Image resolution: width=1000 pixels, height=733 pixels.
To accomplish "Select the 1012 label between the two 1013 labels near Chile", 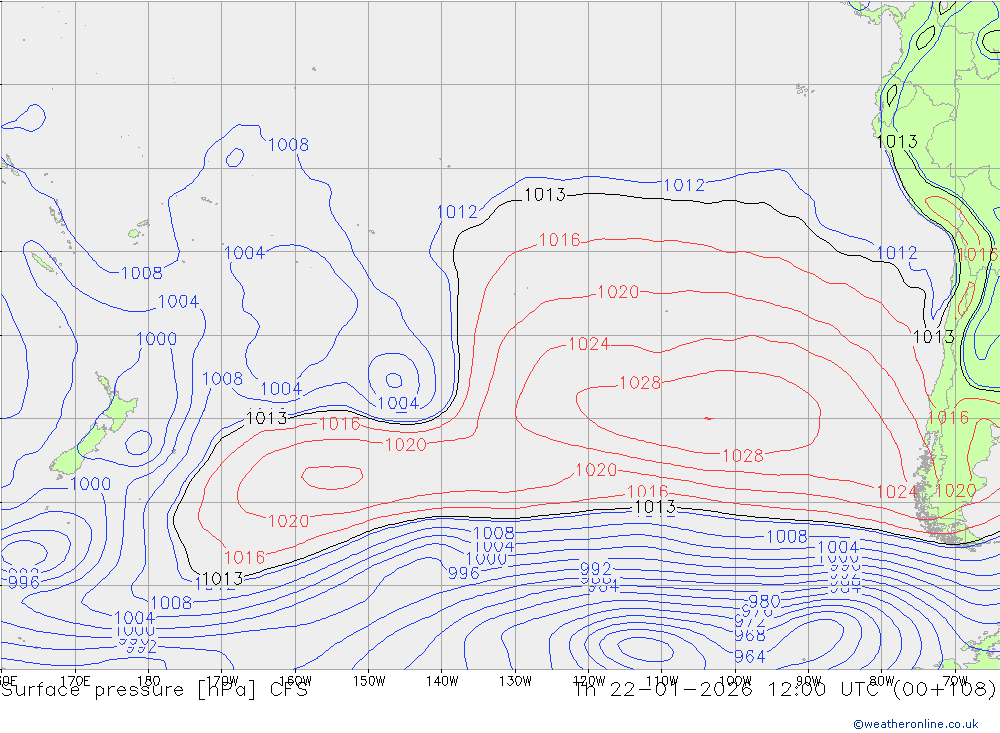I will [897, 253].
